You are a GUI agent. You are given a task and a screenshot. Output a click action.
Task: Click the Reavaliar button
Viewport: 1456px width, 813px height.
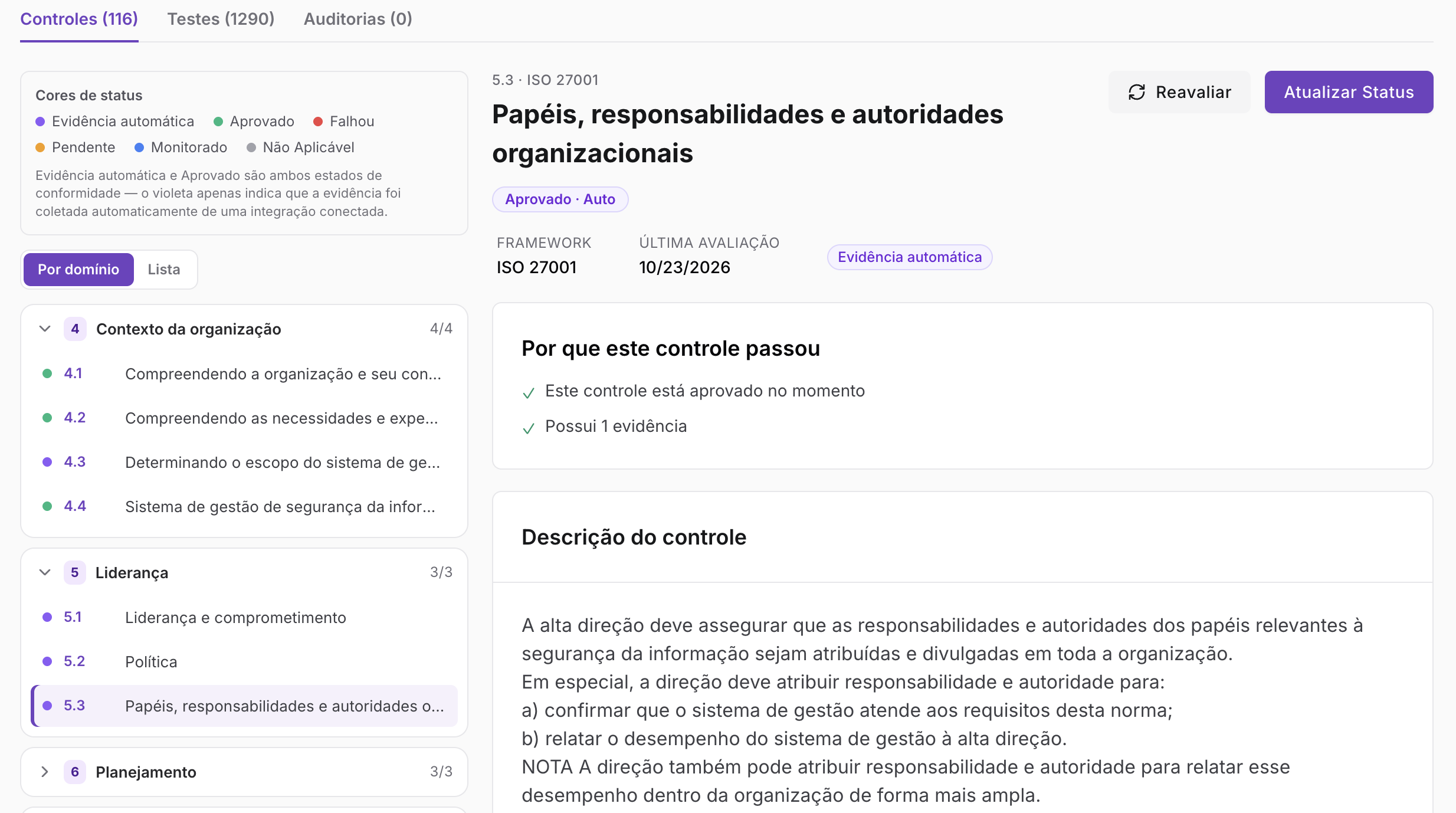pos(1179,92)
